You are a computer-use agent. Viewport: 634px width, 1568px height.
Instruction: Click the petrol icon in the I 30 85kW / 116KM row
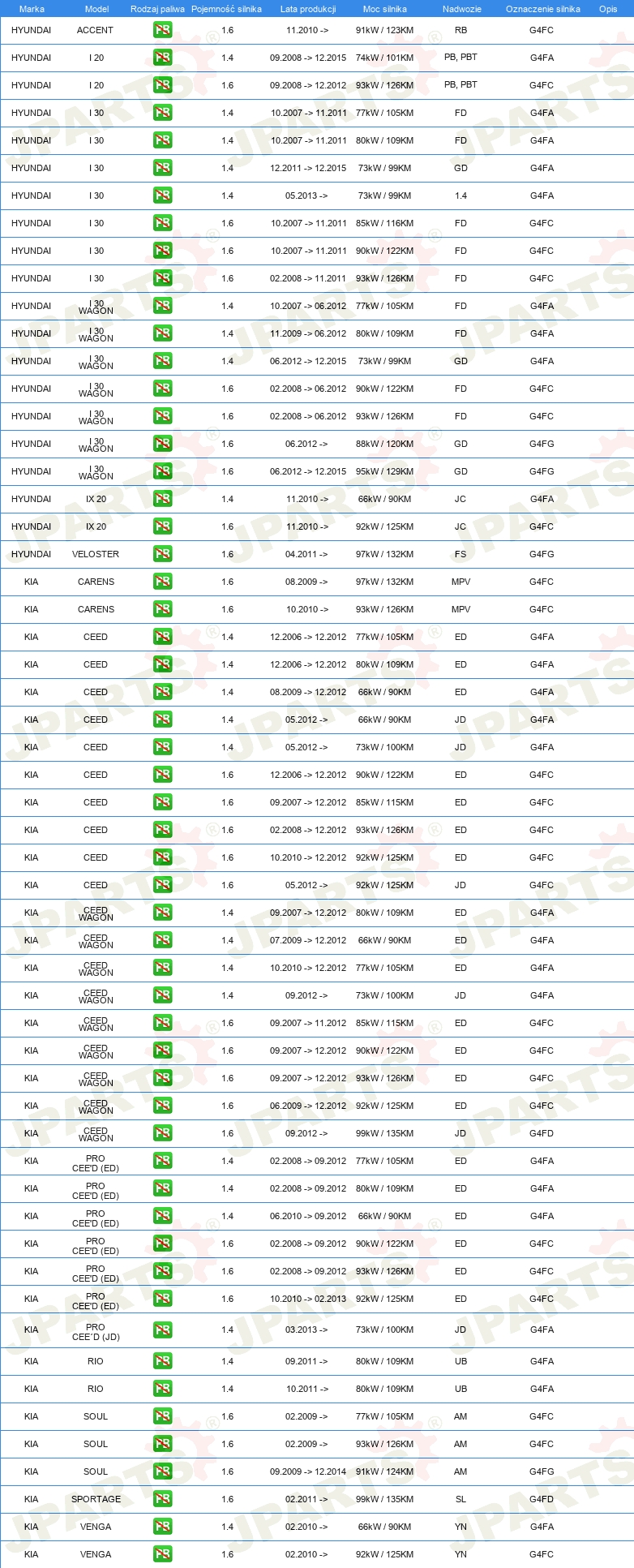pyautogui.click(x=162, y=223)
